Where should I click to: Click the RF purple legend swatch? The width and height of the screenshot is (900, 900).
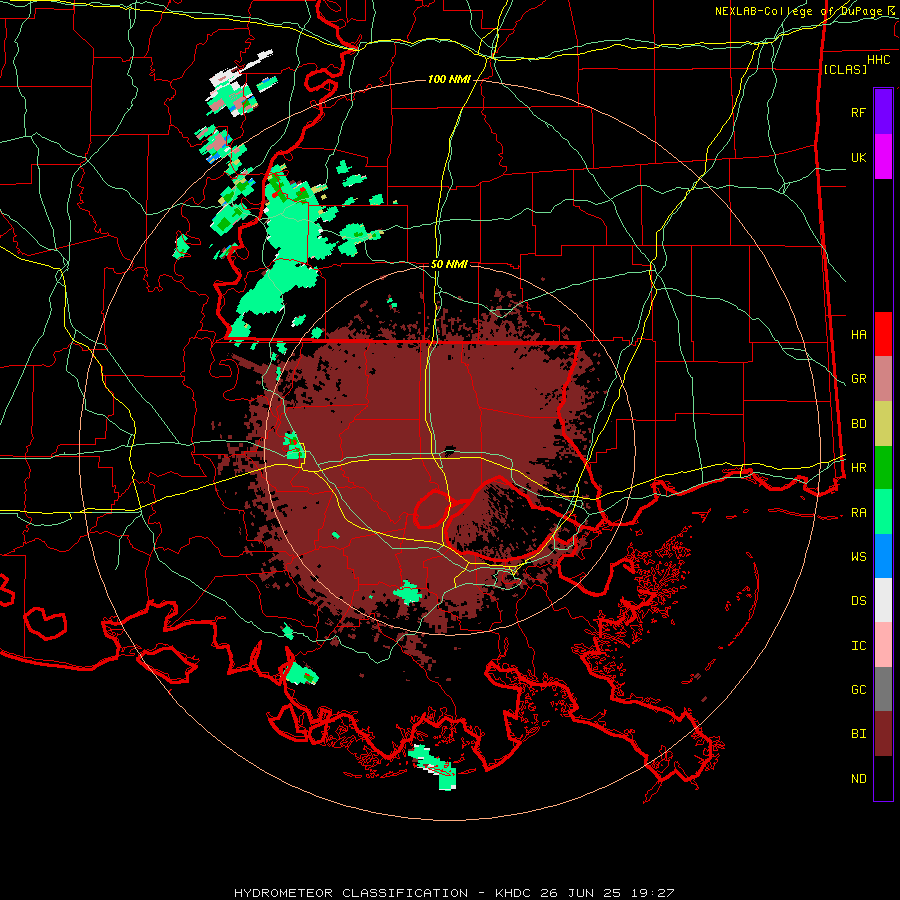883,112
